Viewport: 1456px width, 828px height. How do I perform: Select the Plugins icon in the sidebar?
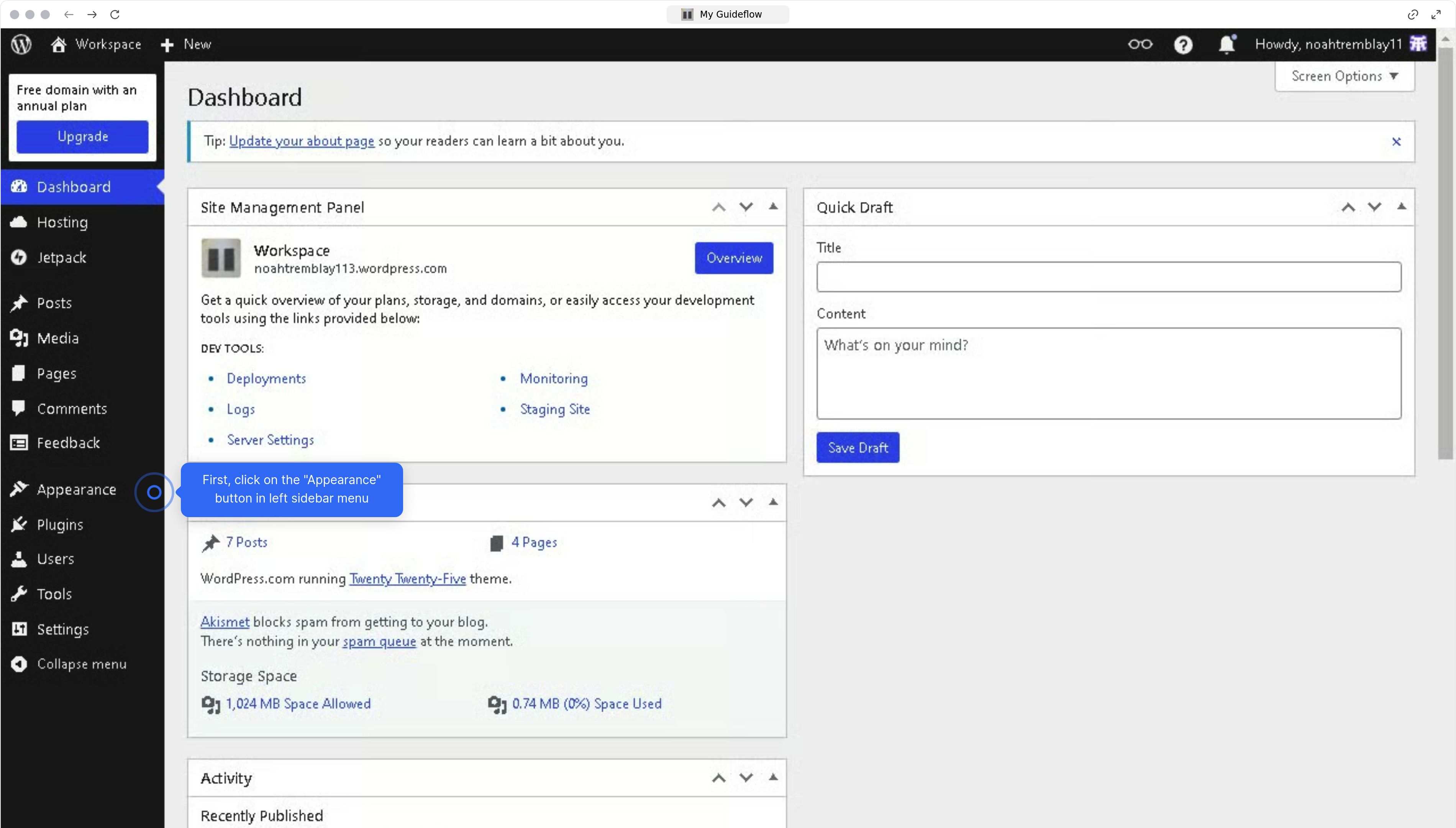[x=19, y=524]
